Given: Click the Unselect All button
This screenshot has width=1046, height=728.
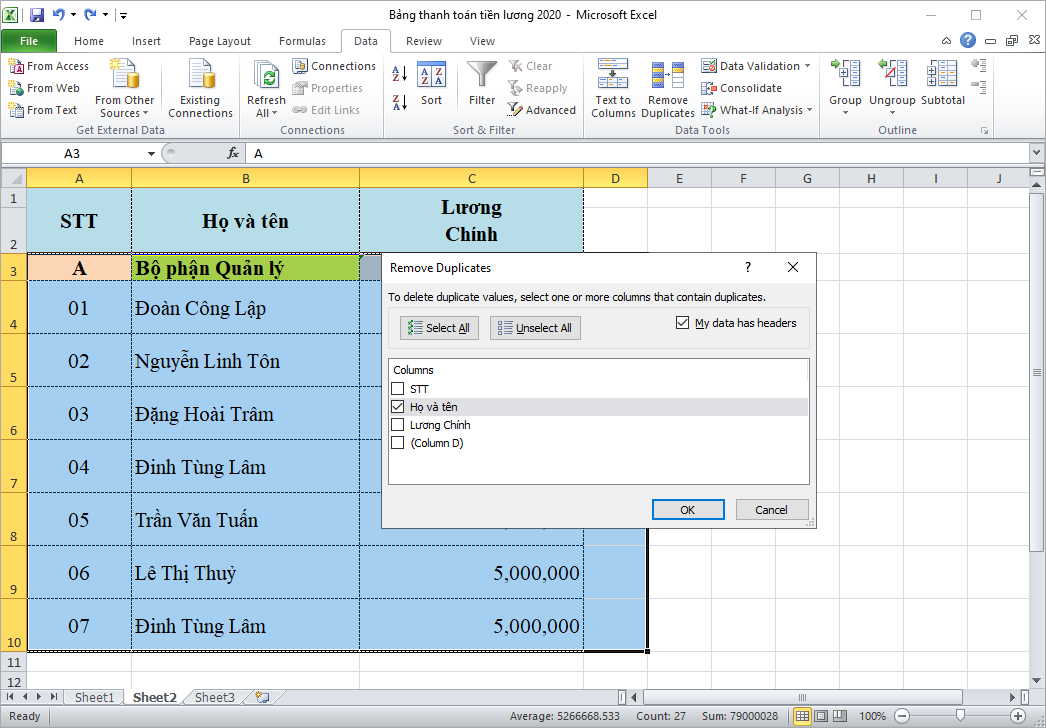Looking at the screenshot, I should pos(535,327).
